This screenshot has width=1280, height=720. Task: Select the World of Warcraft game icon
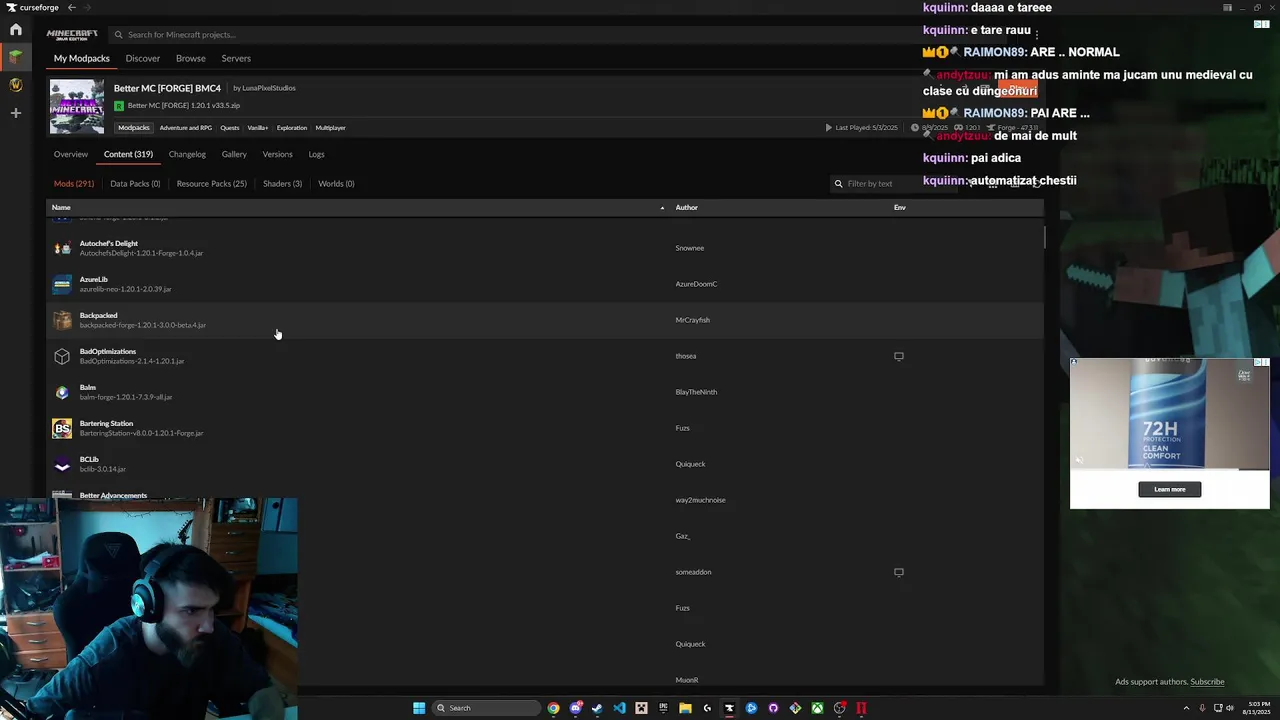pyautogui.click(x=16, y=85)
